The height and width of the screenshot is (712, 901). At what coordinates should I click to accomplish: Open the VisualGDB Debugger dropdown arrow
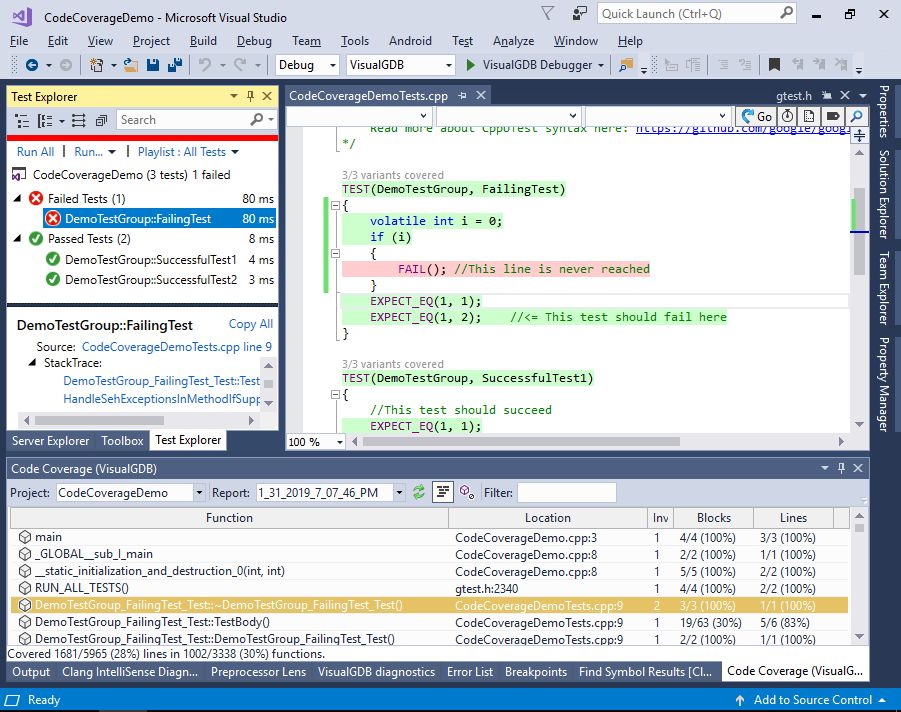click(601, 66)
